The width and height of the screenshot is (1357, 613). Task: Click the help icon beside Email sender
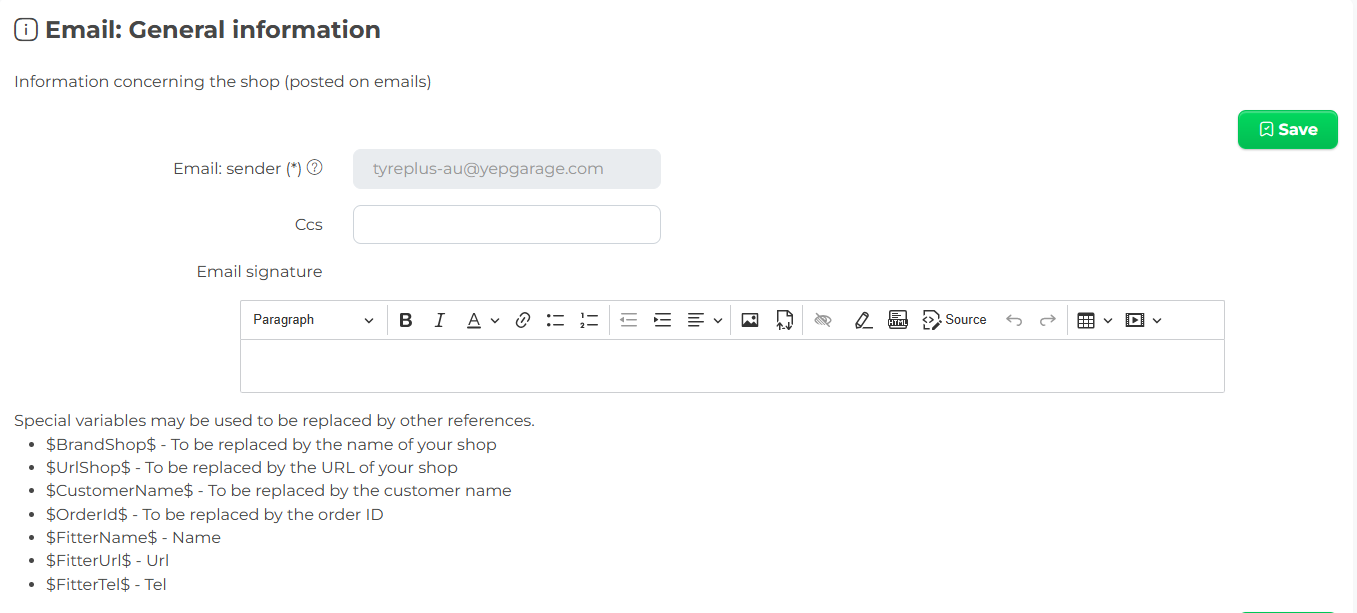[x=315, y=168]
